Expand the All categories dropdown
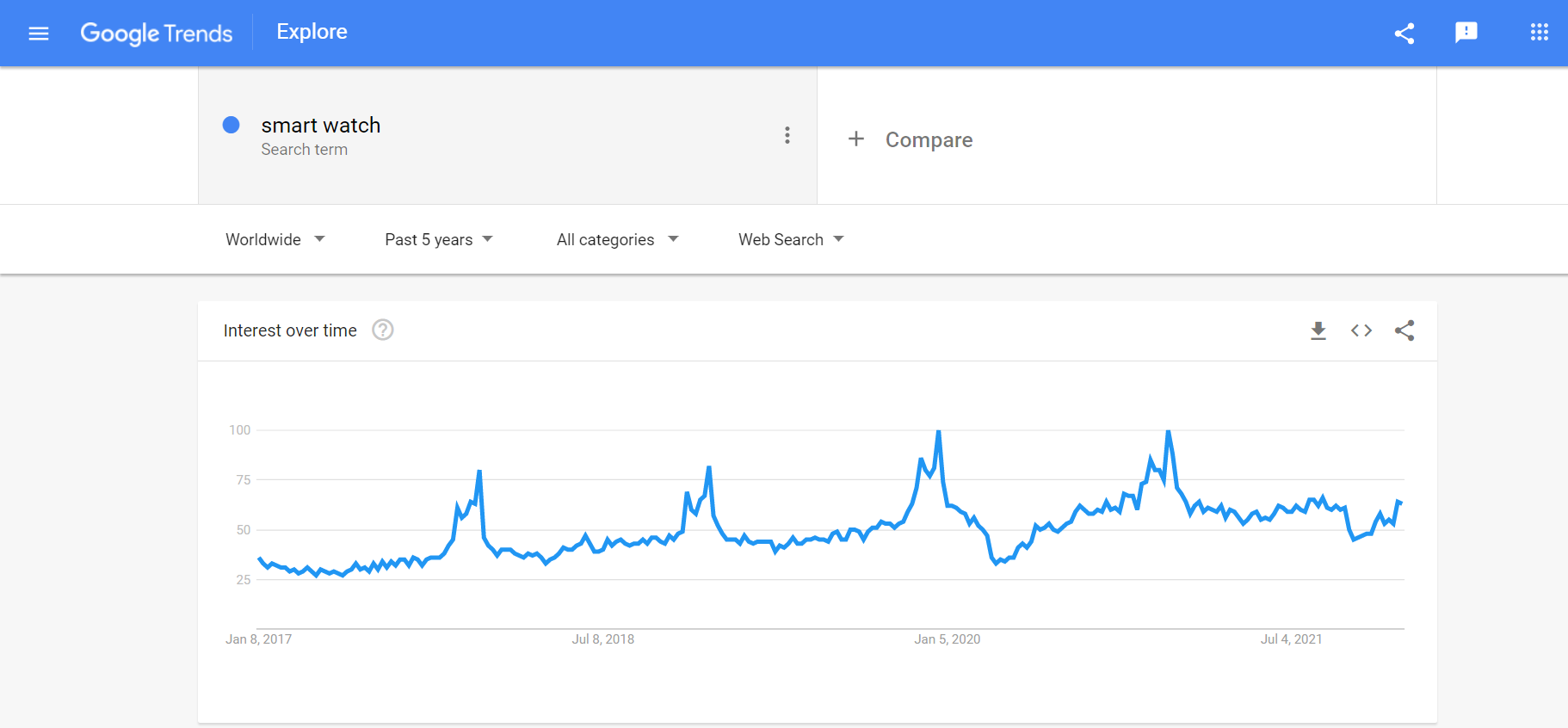Image resolution: width=1568 pixels, height=728 pixels. [618, 239]
